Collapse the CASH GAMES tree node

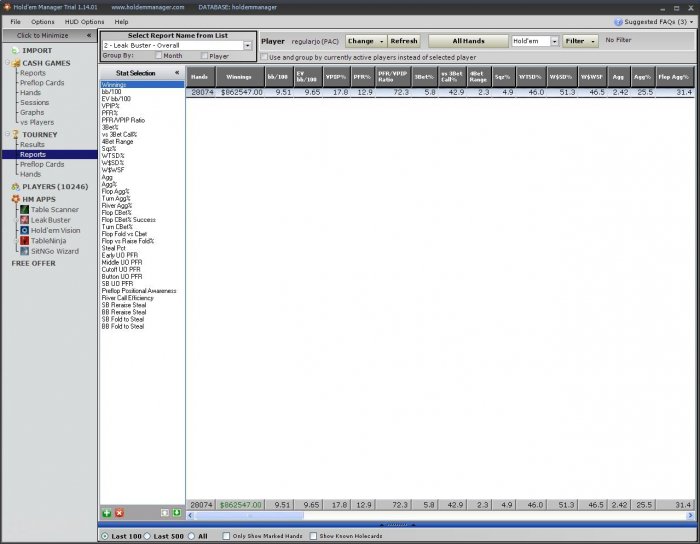[8, 63]
